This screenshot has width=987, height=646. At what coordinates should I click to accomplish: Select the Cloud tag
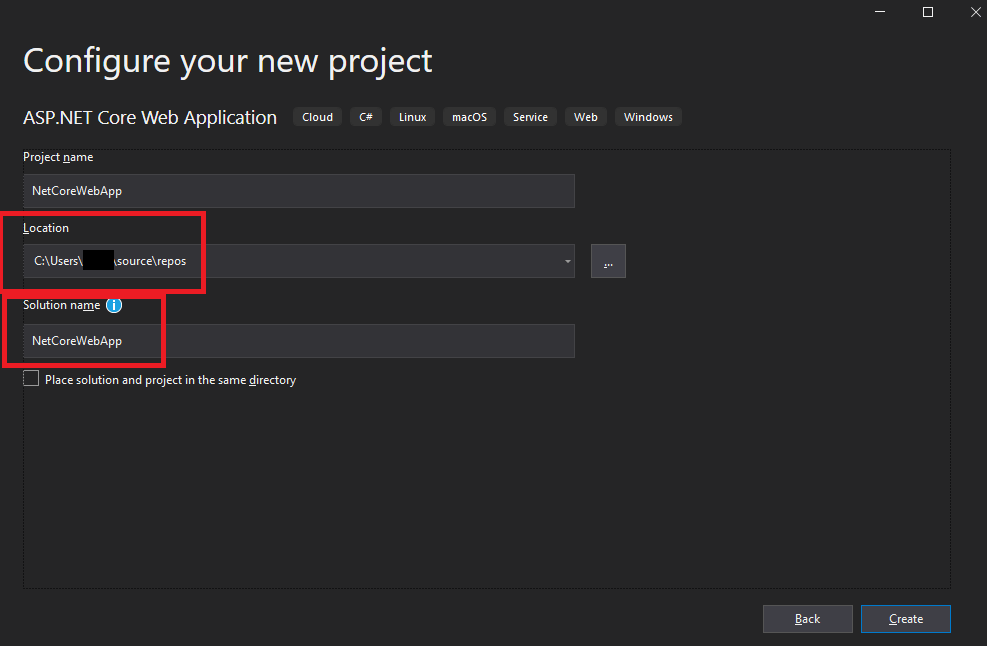coord(317,117)
